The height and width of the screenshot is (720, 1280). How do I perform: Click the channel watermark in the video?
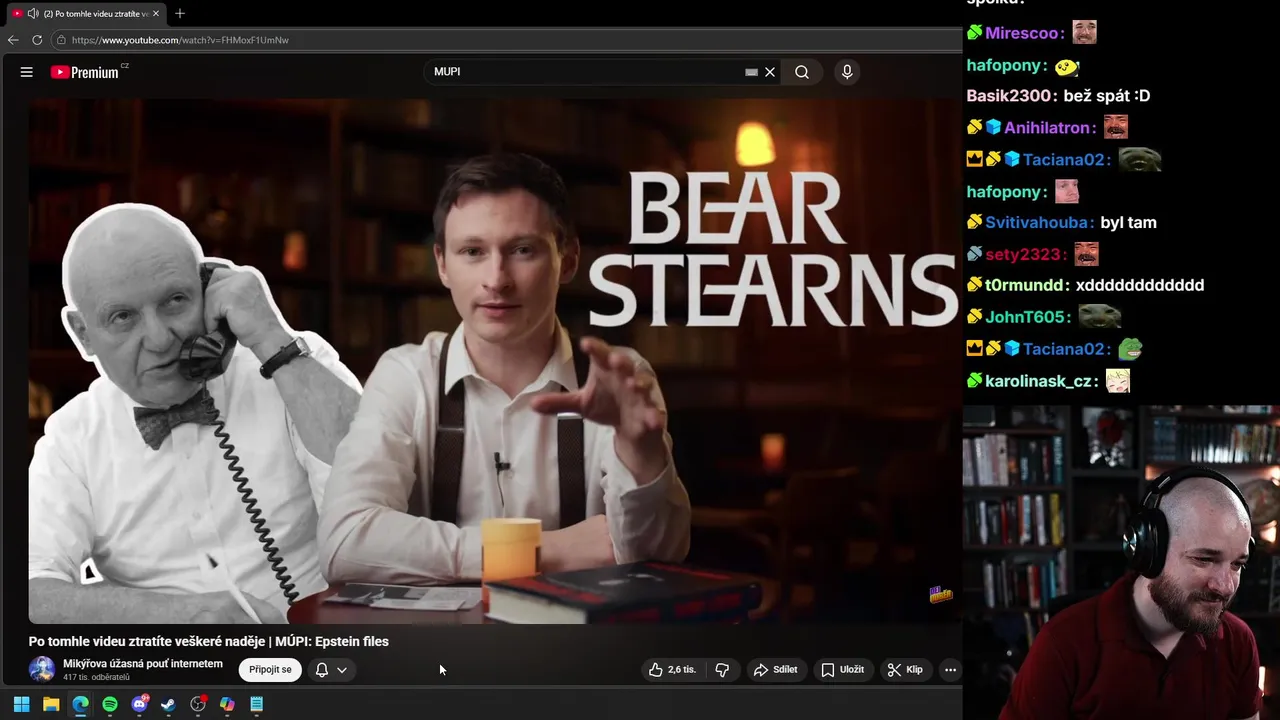coord(941,595)
